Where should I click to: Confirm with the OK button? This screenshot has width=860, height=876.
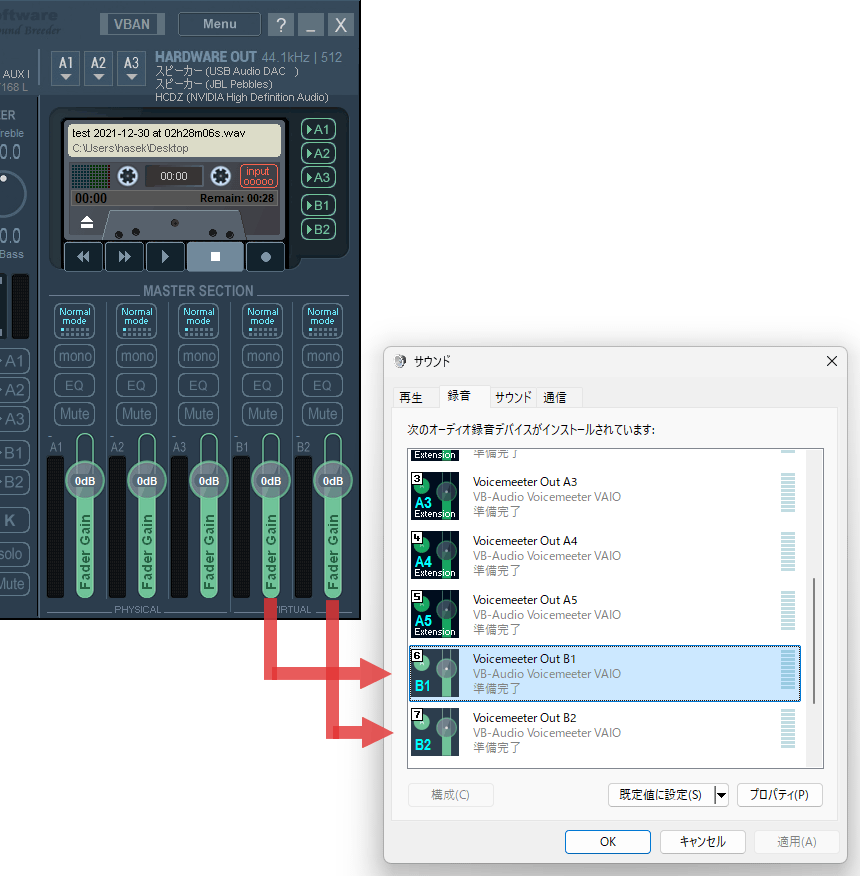tap(608, 841)
